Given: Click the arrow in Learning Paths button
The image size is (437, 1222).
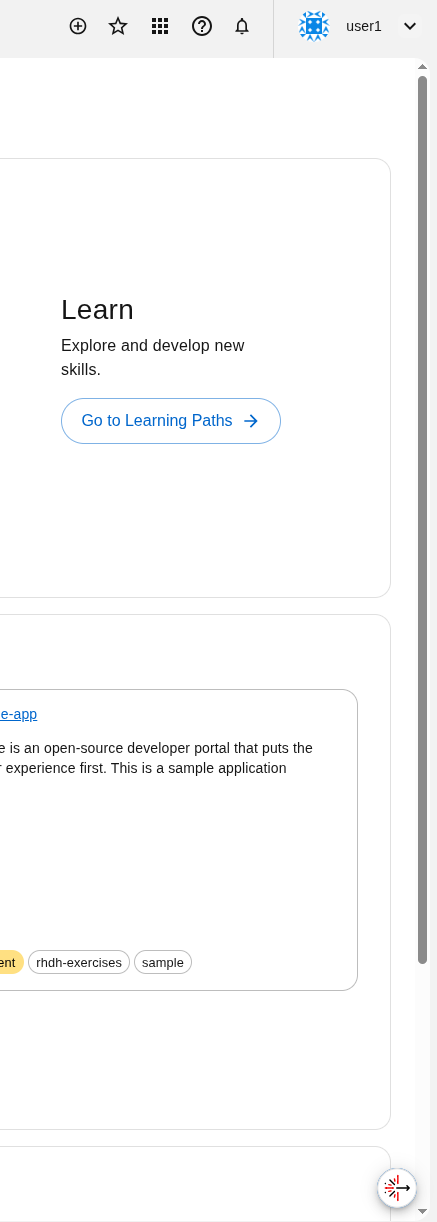Looking at the screenshot, I should coord(251,421).
